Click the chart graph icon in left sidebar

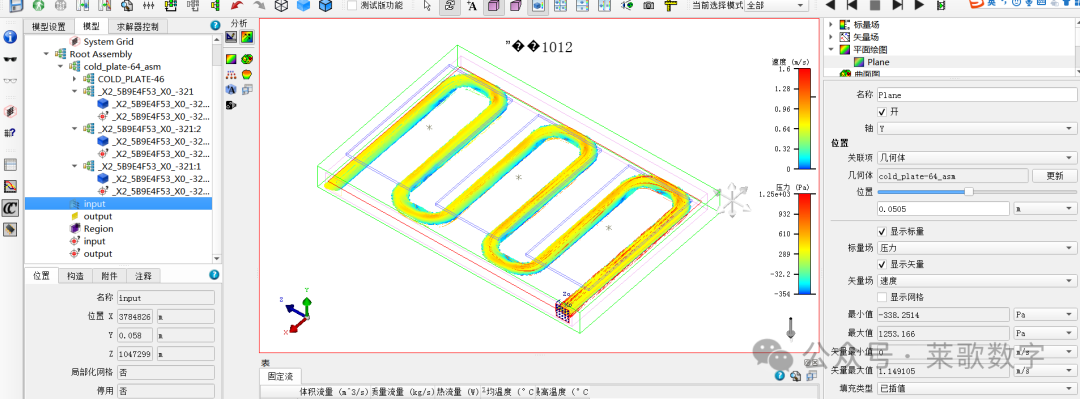[x=10, y=186]
